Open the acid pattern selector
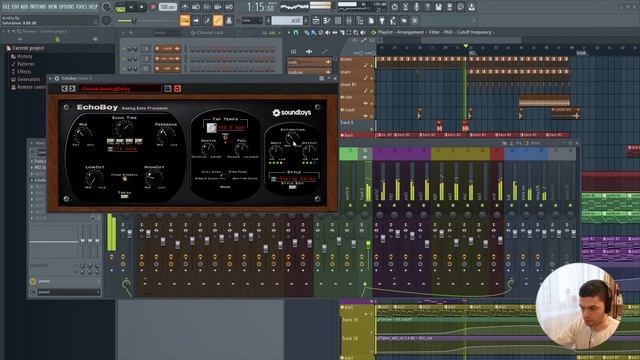Image resolution: width=640 pixels, height=360 pixels. (287, 20)
